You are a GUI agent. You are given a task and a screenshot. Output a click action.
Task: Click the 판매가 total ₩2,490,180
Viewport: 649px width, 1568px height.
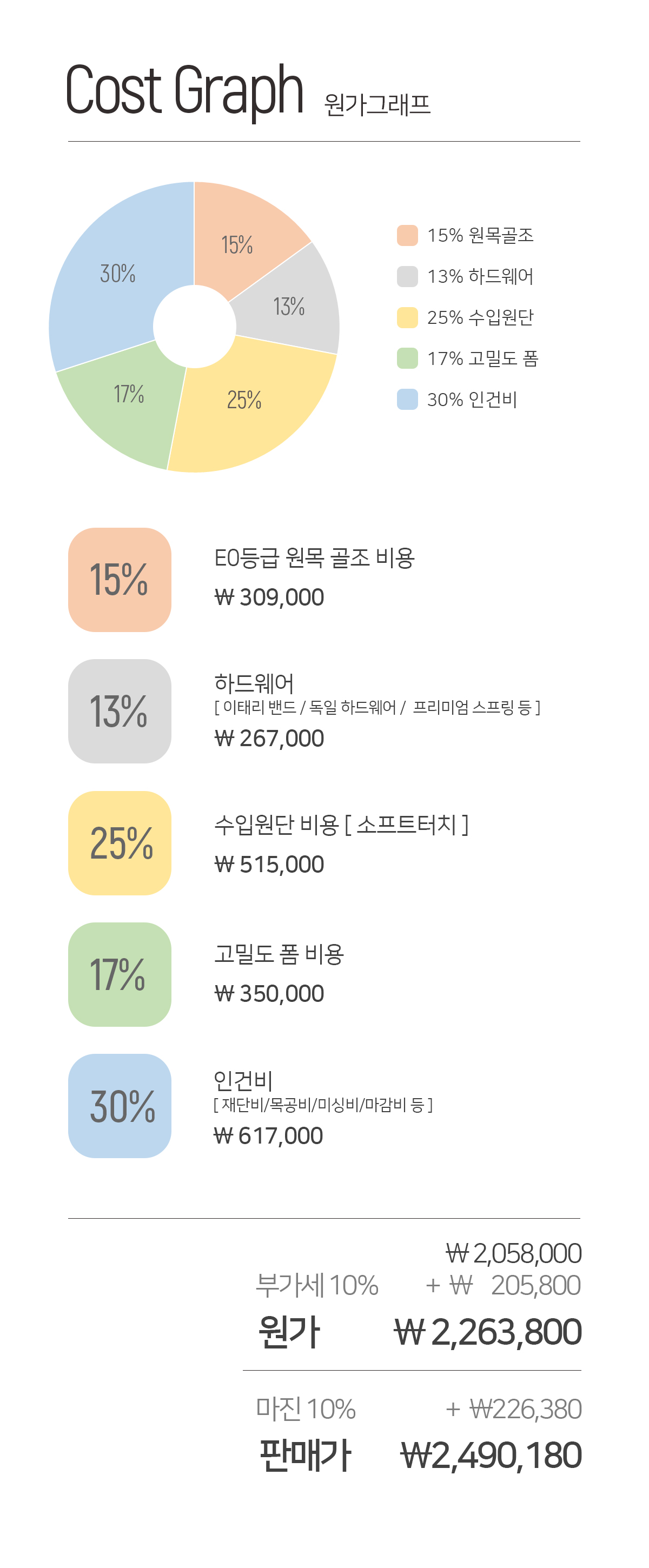(x=491, y=1456)
